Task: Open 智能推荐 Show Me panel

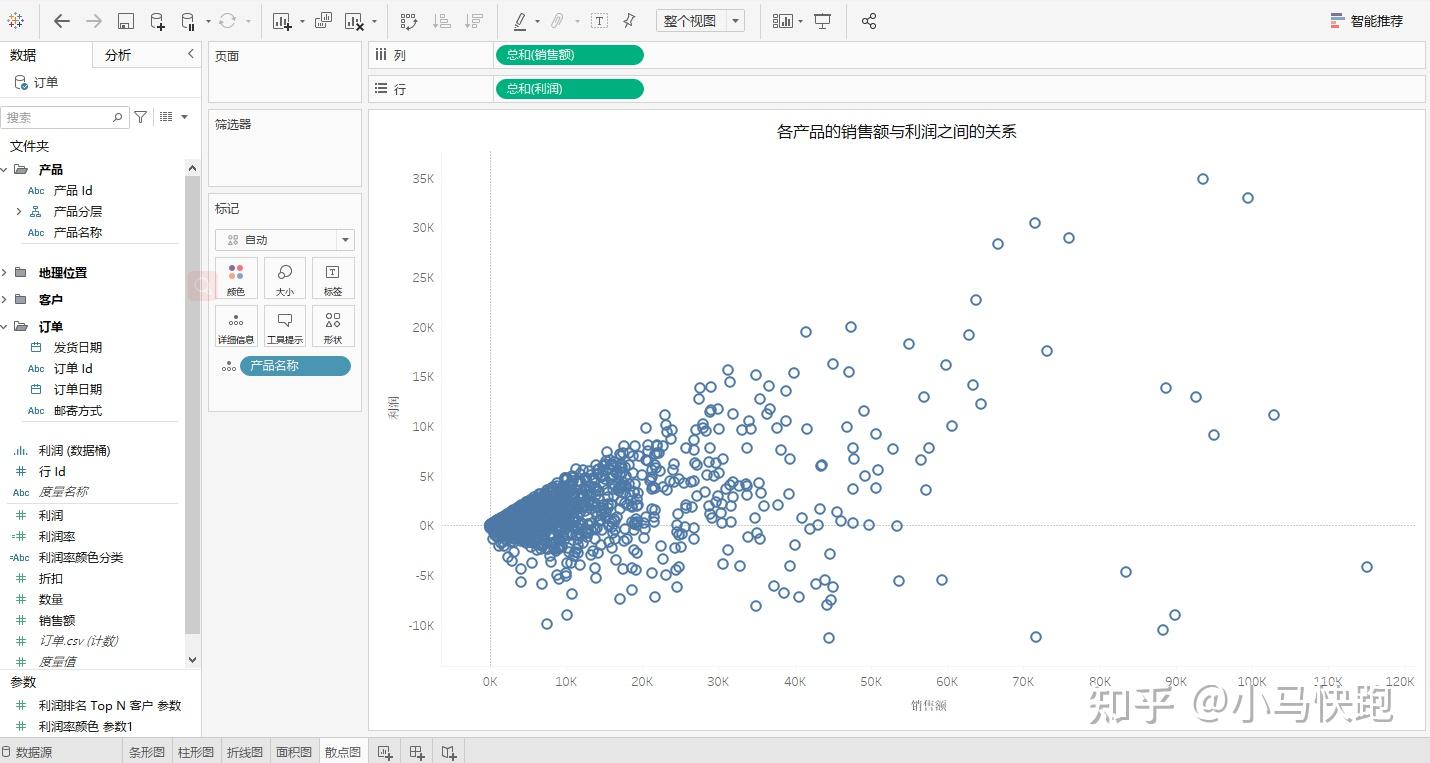Action: coord(1366,21)
